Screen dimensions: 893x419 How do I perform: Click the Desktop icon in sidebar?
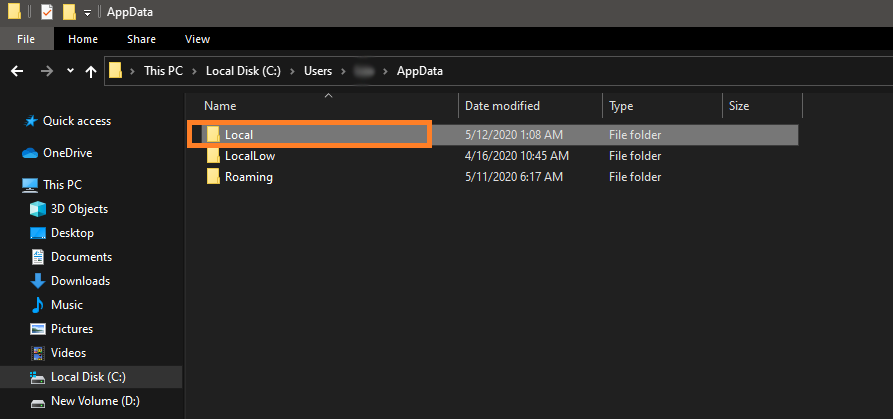pyautogui.click(x=38, y=233)
